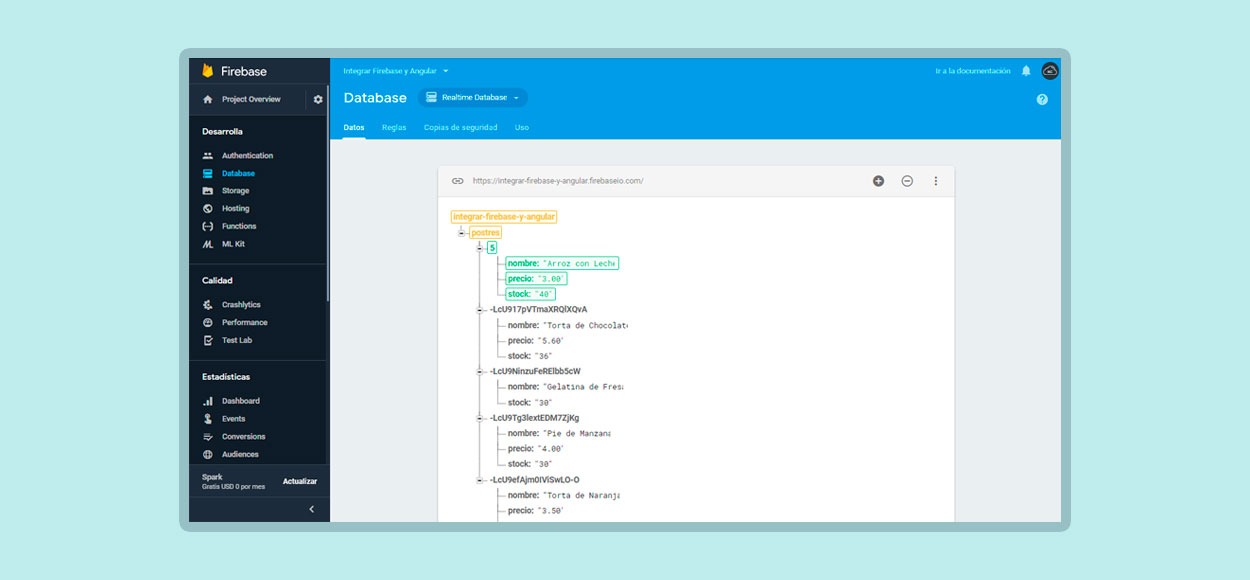Expand all nodes with plus icon
Screen dimensions: 1250x580
pos(879,181)
